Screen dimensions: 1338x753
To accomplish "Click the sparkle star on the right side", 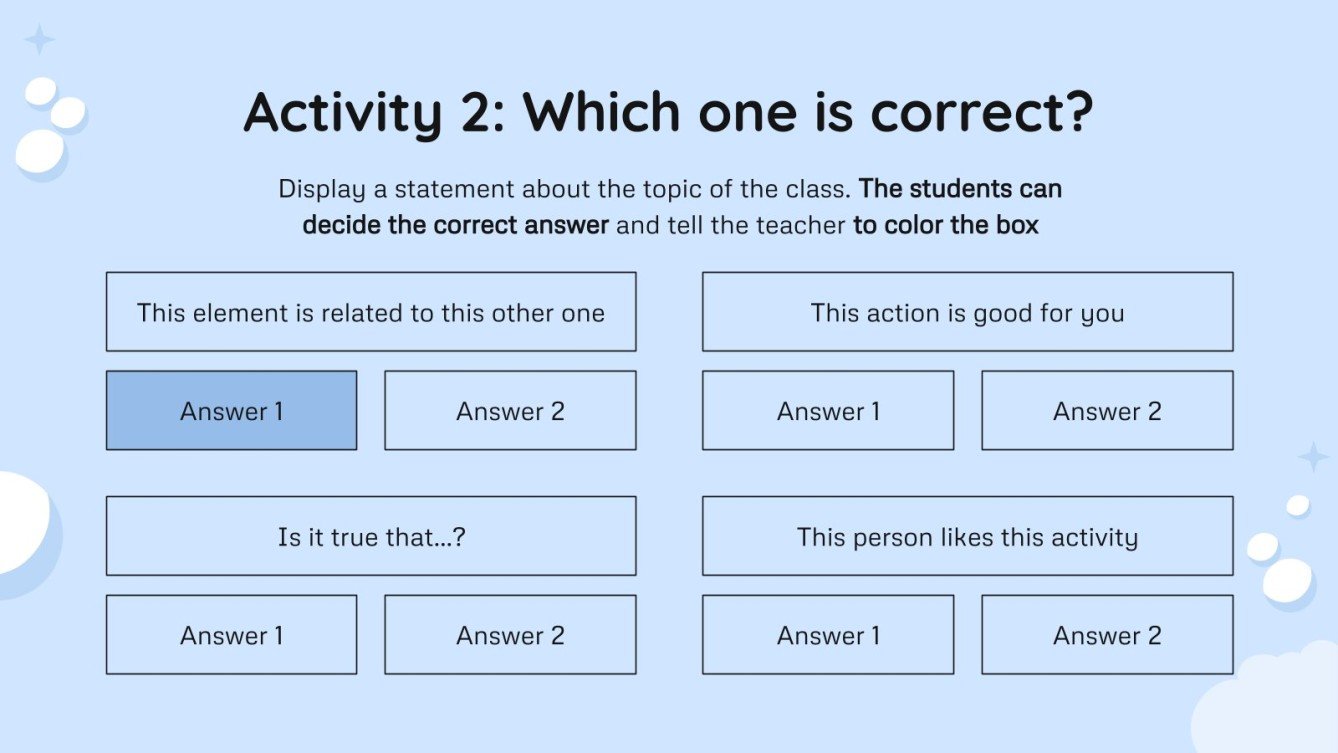I will click(x=1312, y=457).
